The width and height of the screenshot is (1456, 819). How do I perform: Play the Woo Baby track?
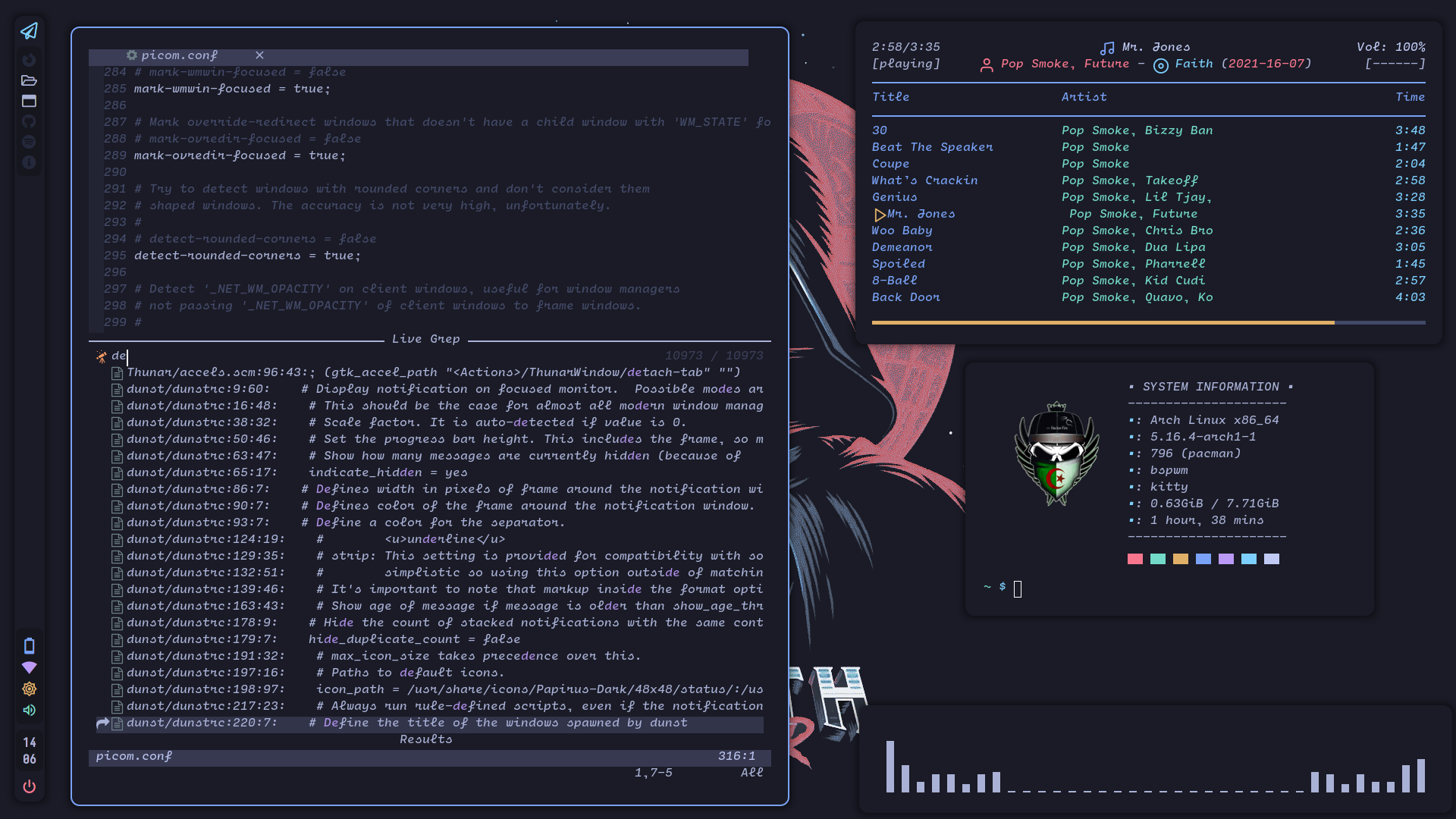(x=902, y=231)
